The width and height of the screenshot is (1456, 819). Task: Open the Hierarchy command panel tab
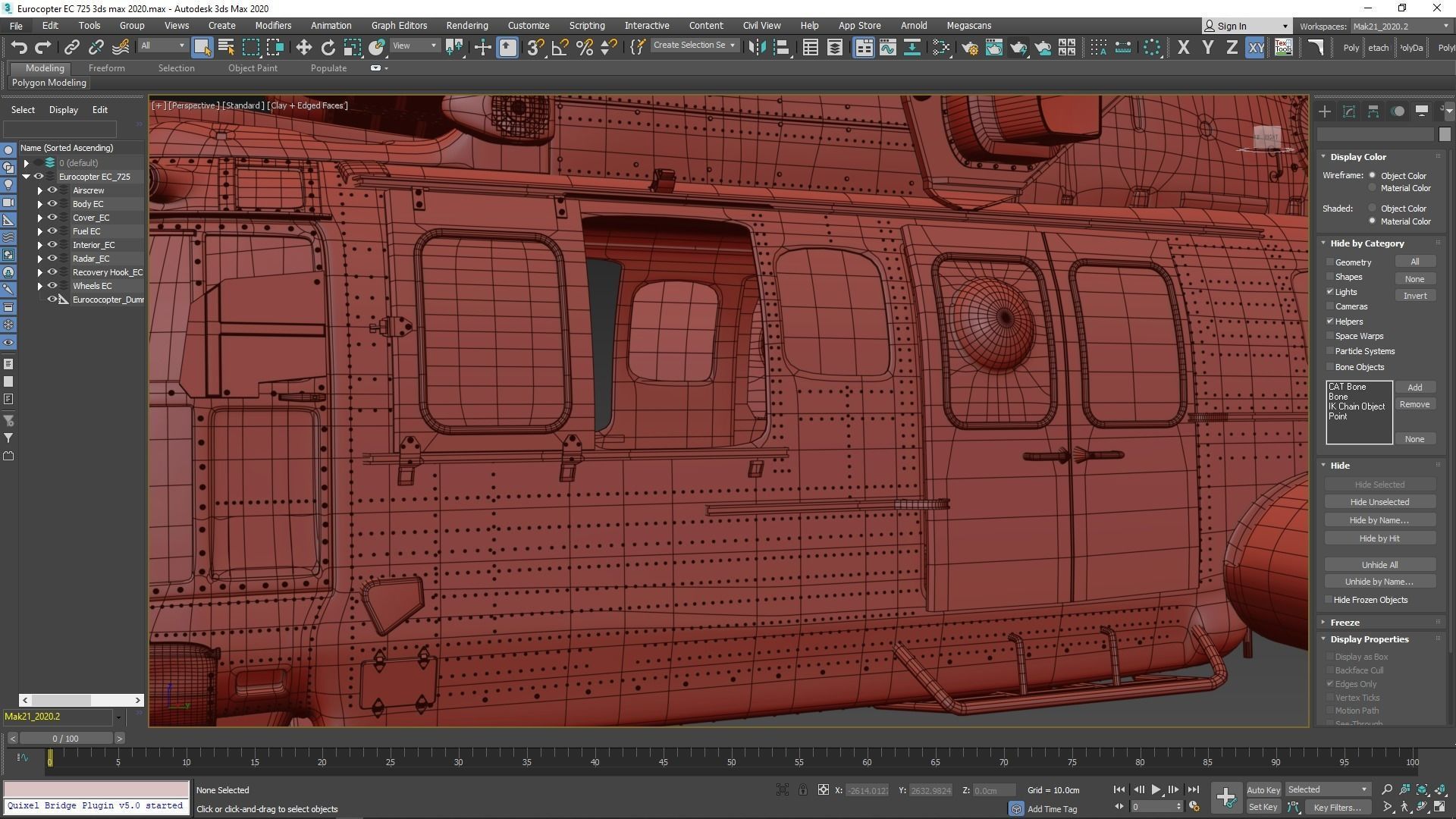[1373, 111]
